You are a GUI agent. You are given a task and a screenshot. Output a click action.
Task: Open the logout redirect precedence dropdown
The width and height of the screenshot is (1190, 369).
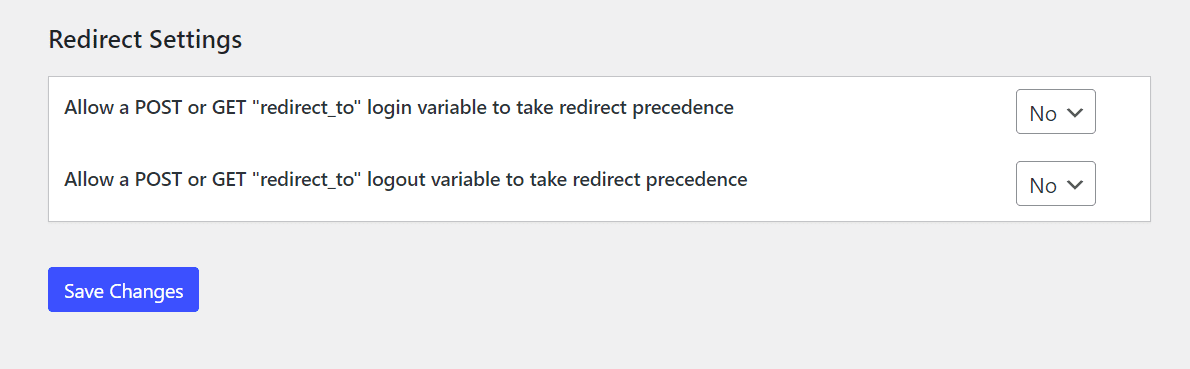[1055, 183]
